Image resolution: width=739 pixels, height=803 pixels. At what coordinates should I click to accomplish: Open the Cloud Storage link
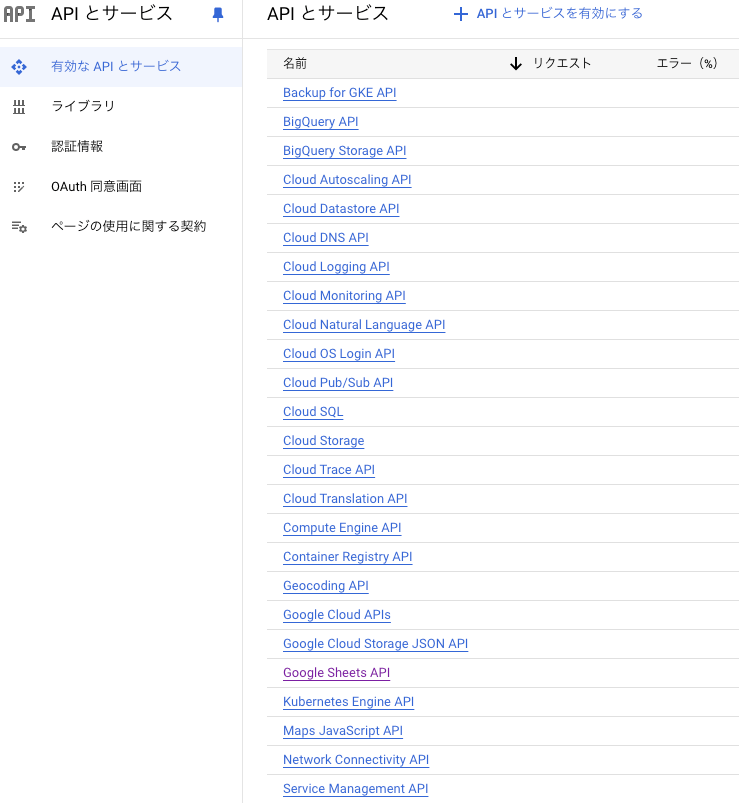(x=324, y=441)
